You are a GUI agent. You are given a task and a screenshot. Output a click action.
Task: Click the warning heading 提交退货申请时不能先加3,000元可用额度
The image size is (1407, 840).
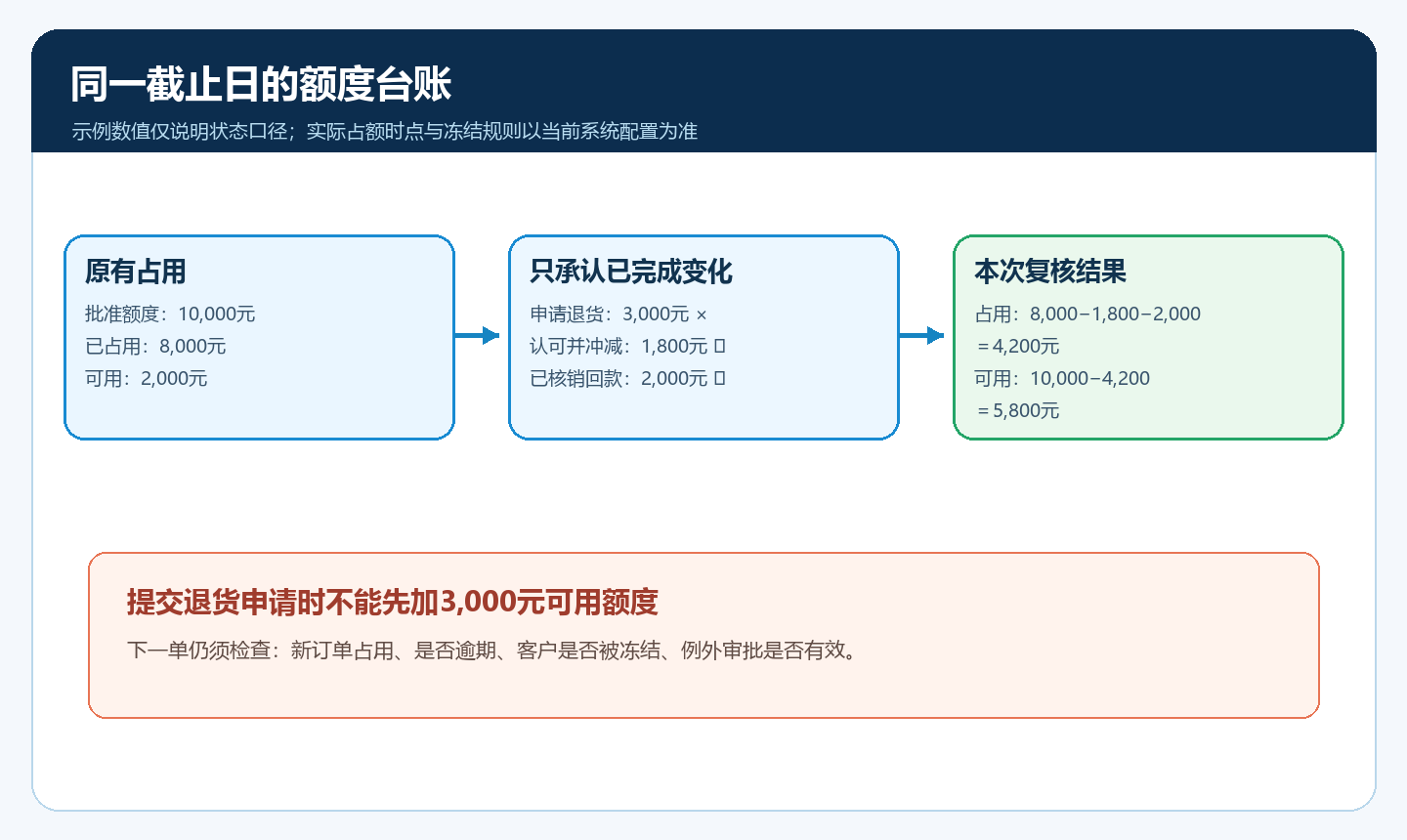(393, 602)
